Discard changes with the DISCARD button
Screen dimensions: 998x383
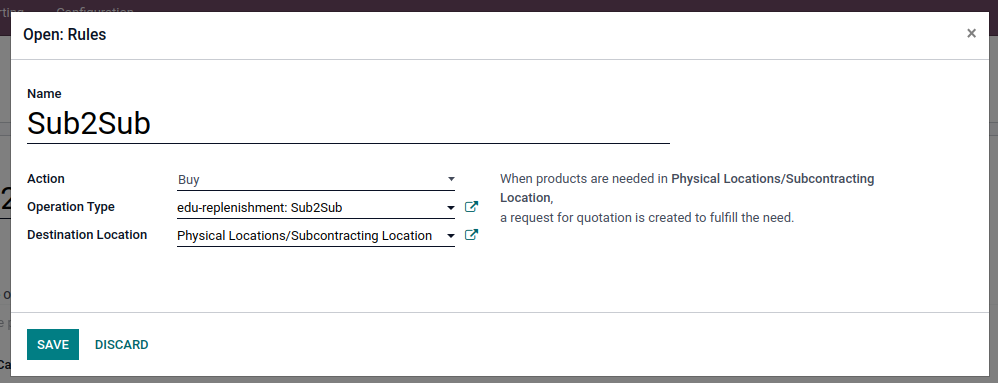tap(122, 344)
